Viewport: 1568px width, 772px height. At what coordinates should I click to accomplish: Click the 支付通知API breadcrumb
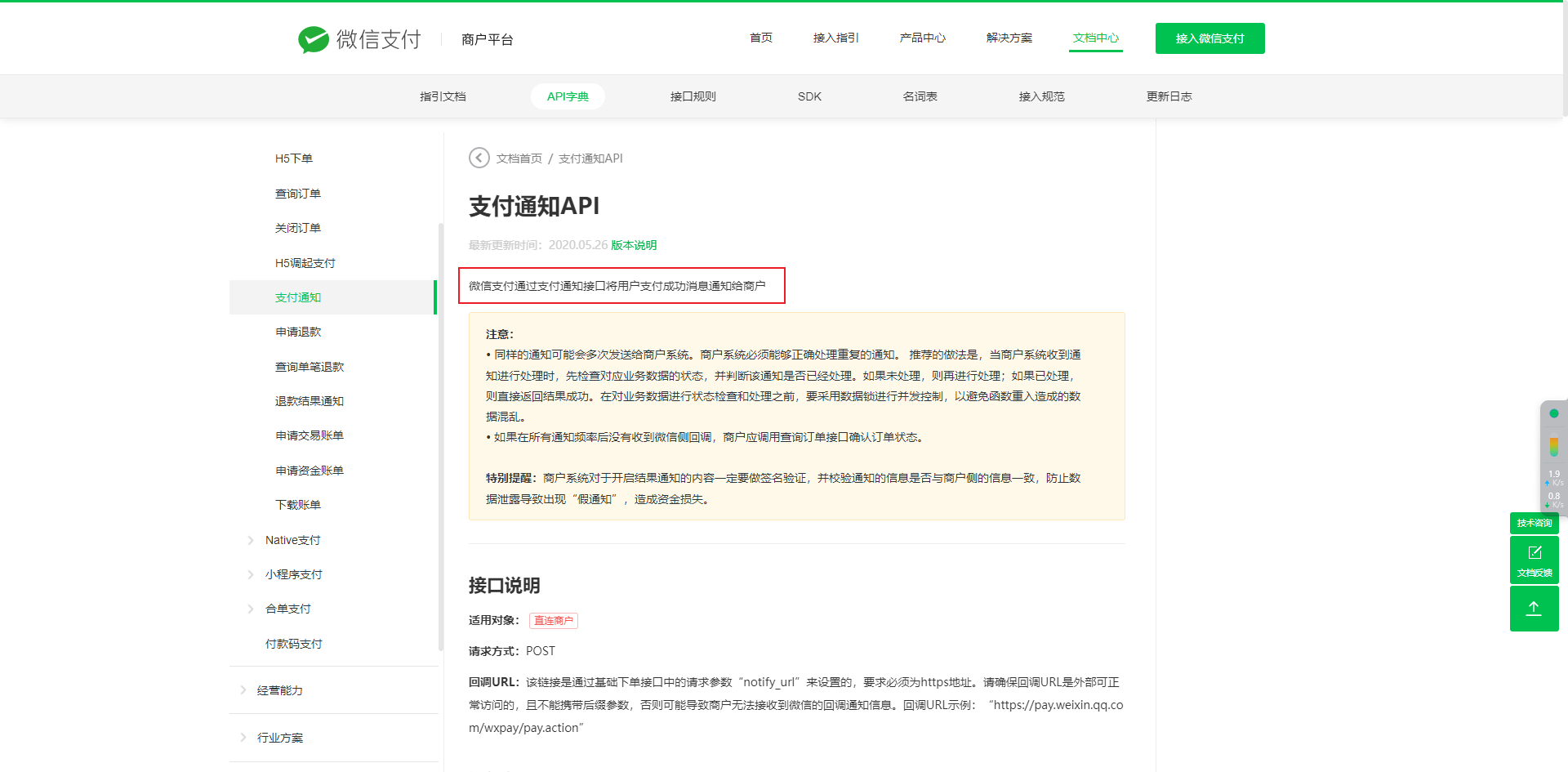590,158
